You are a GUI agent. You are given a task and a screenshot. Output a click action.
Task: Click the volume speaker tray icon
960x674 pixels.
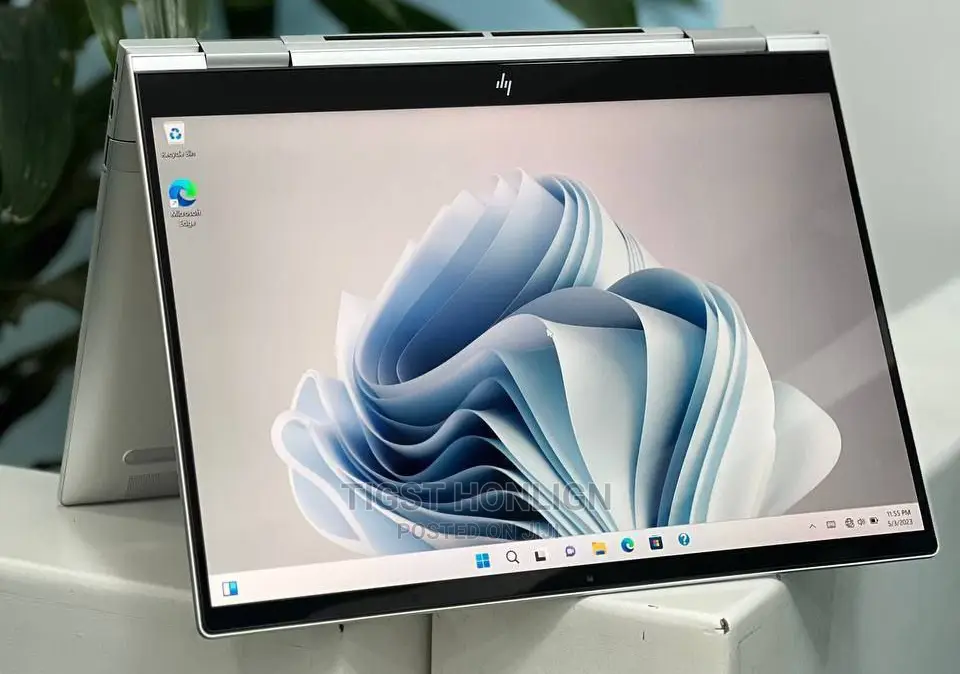point(861,521)
